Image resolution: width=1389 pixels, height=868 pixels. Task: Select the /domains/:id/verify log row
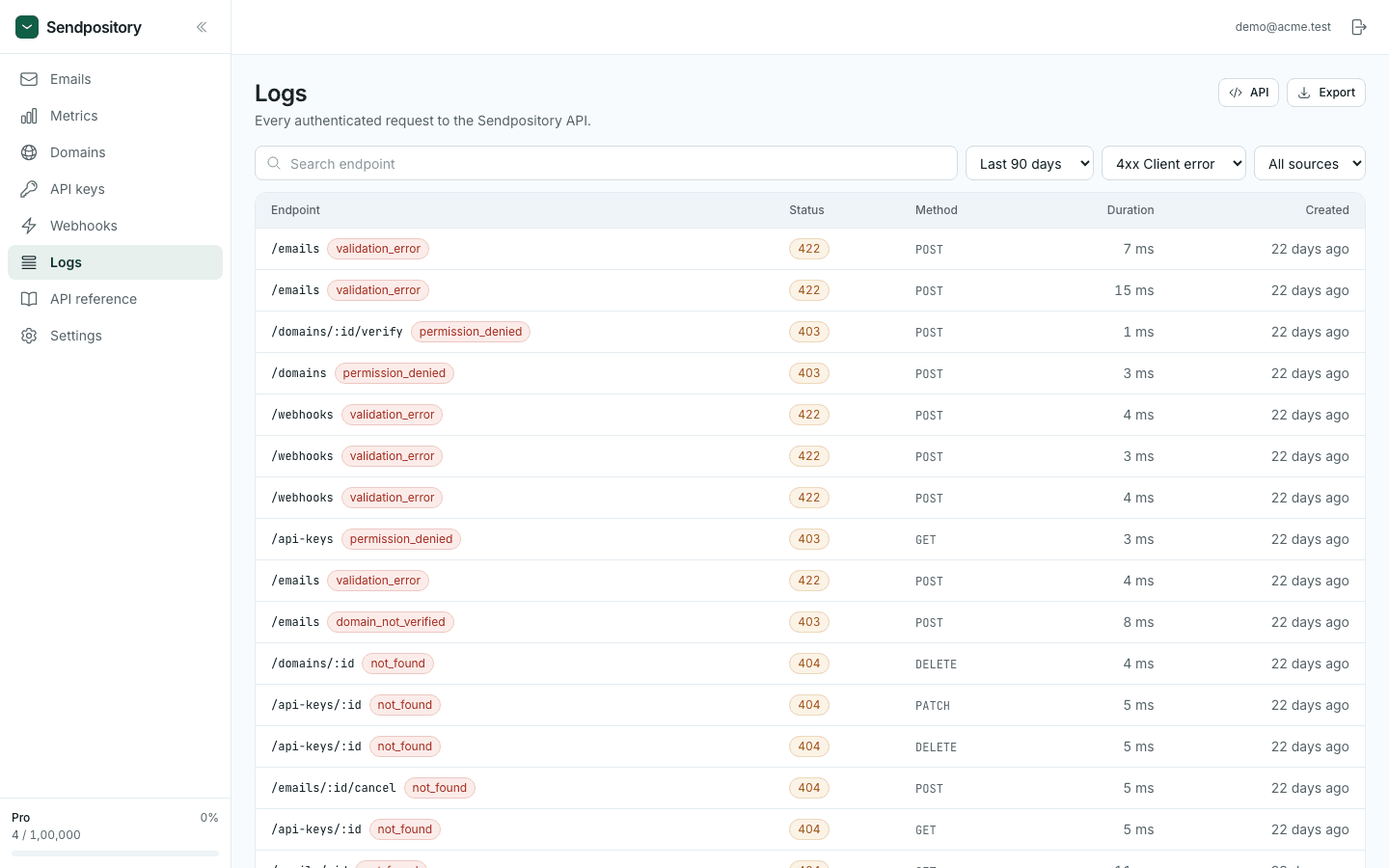tap(810, 332)
